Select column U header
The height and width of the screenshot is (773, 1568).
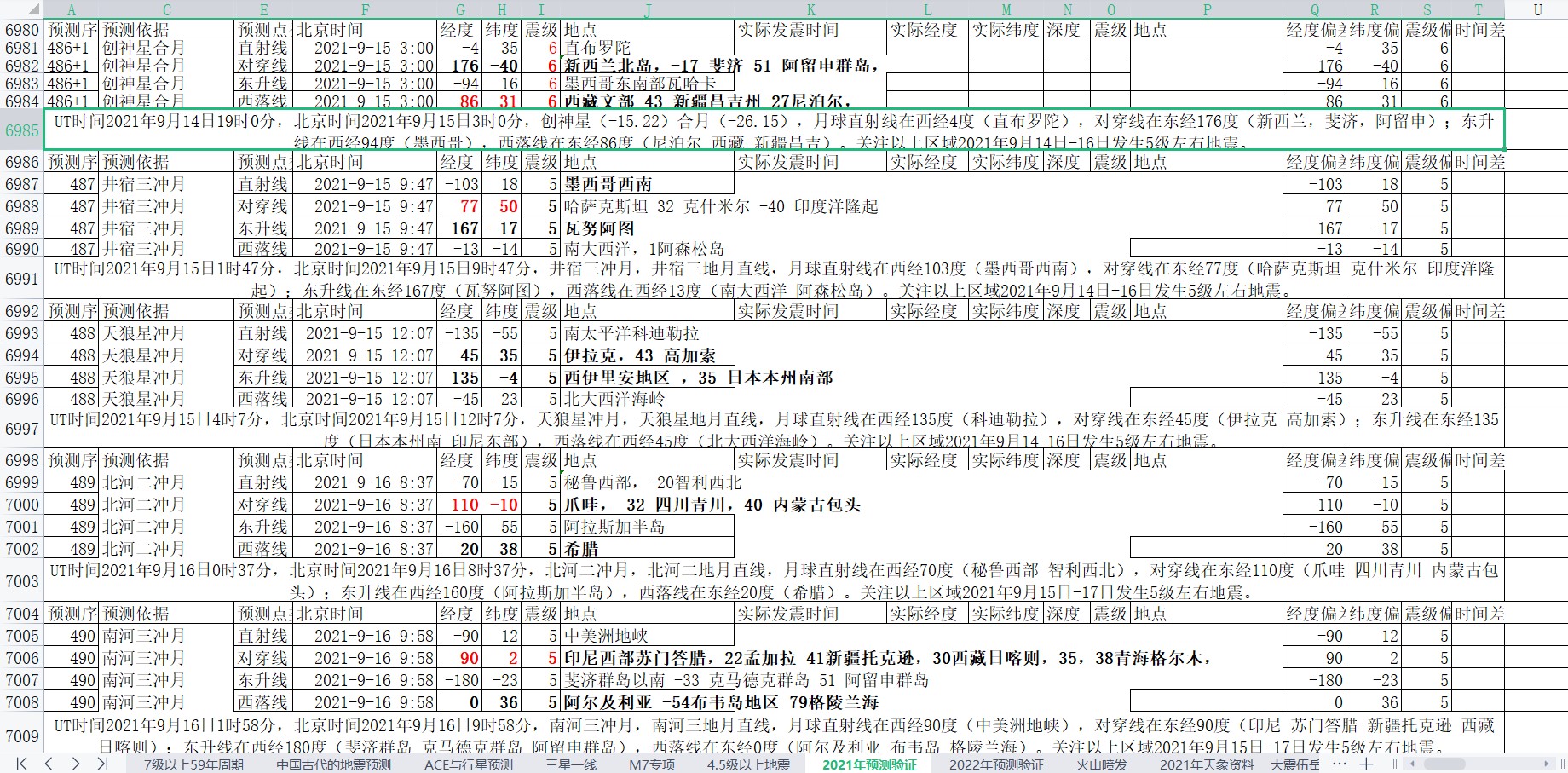1536,9
